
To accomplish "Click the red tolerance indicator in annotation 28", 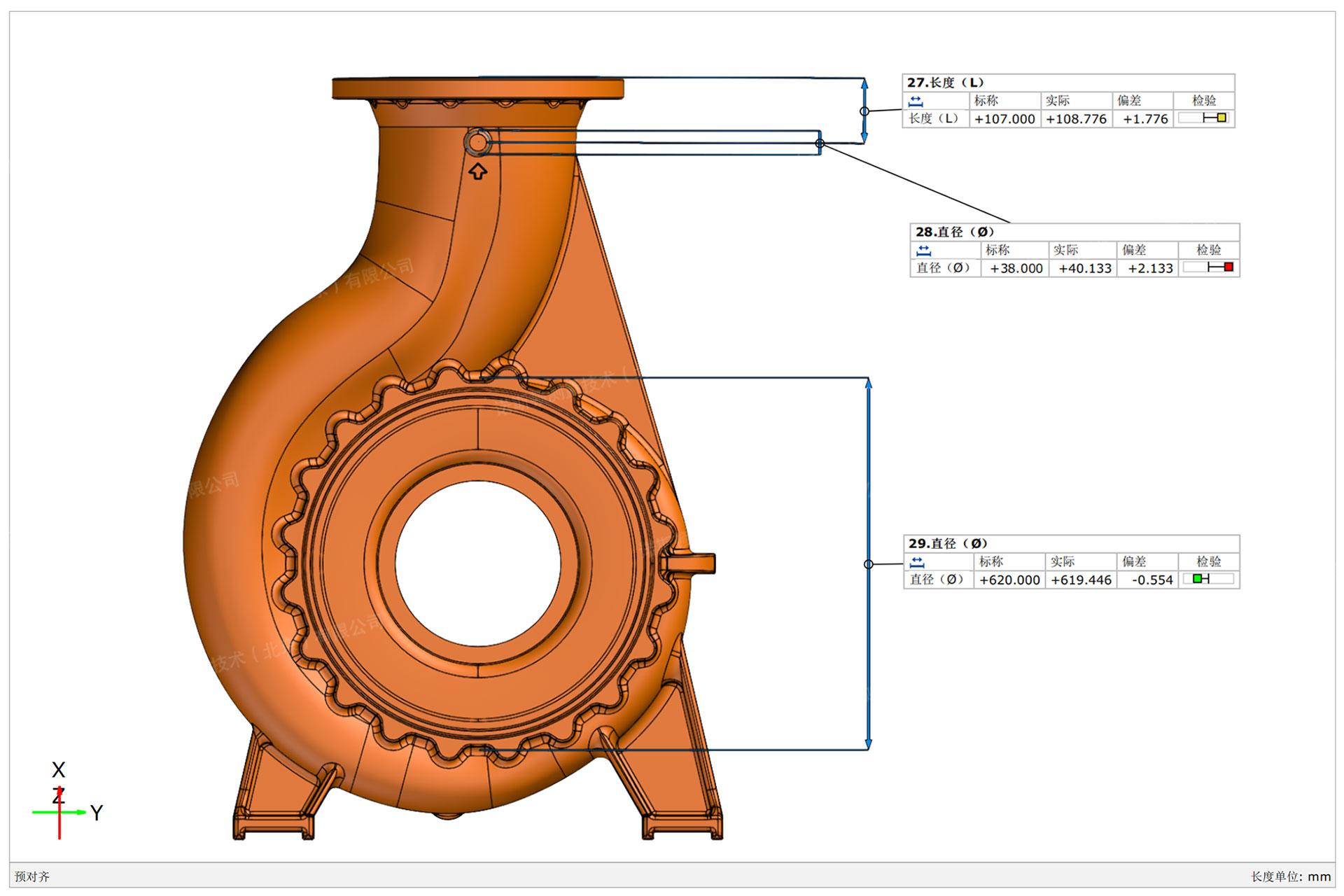I will pos(1228,267).
